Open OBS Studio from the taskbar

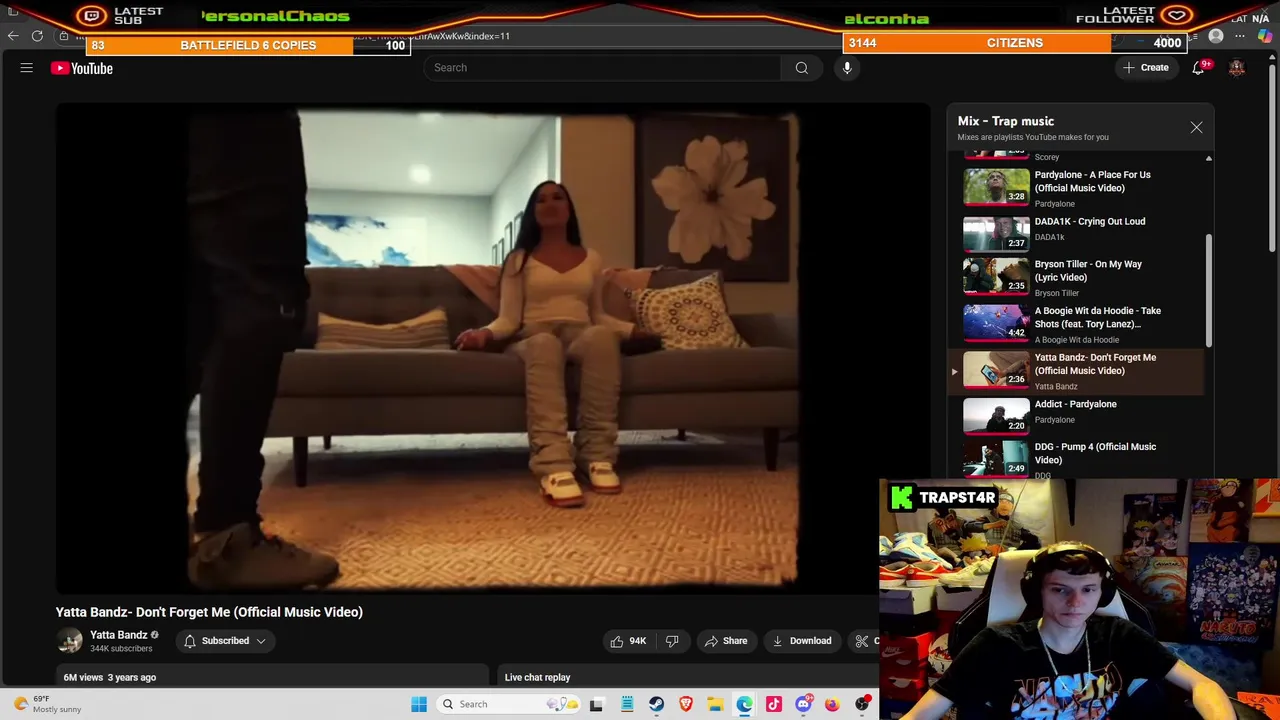[862, 704]
